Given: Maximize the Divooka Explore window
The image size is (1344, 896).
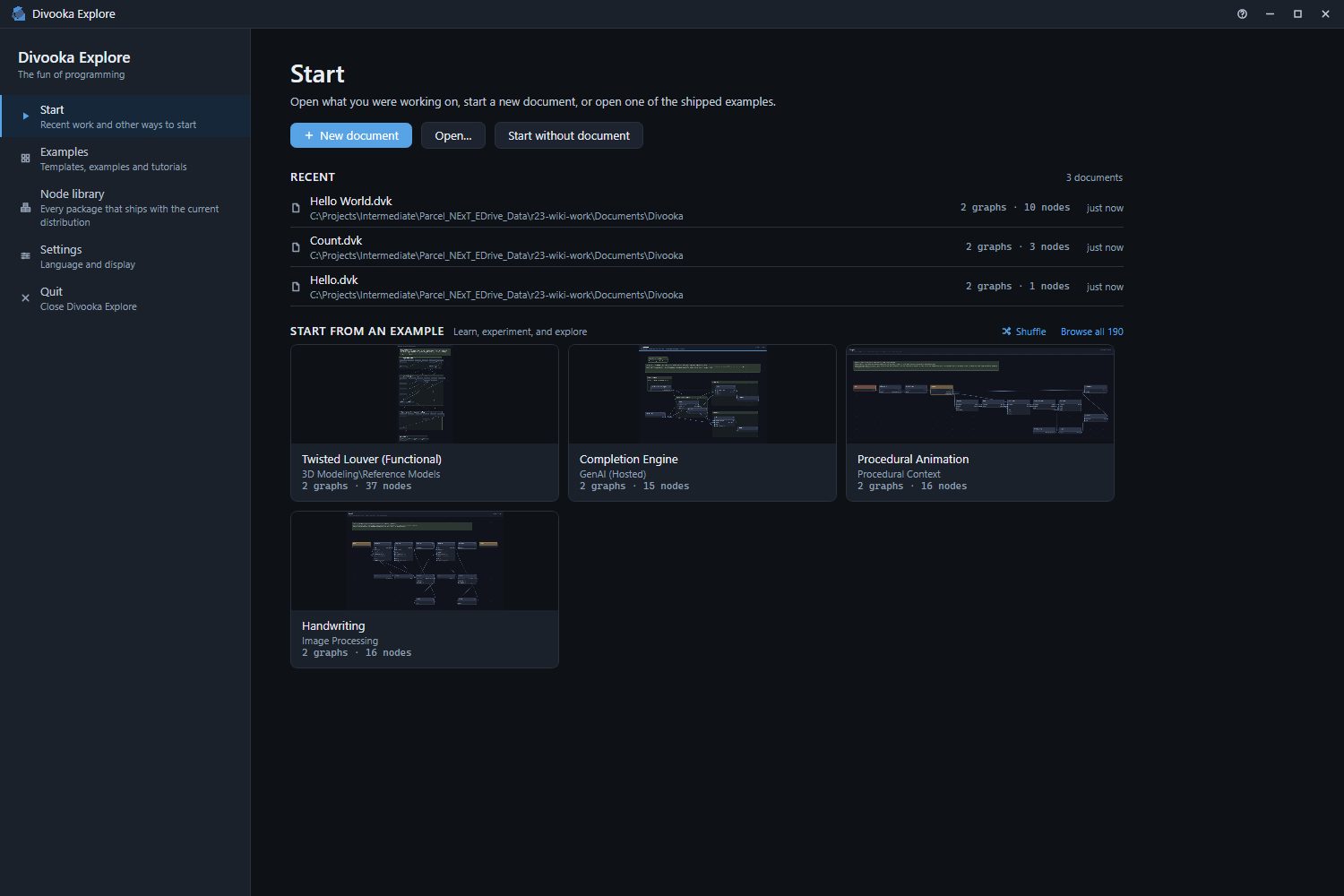Looking at the screenshot, I should 1297,14.
